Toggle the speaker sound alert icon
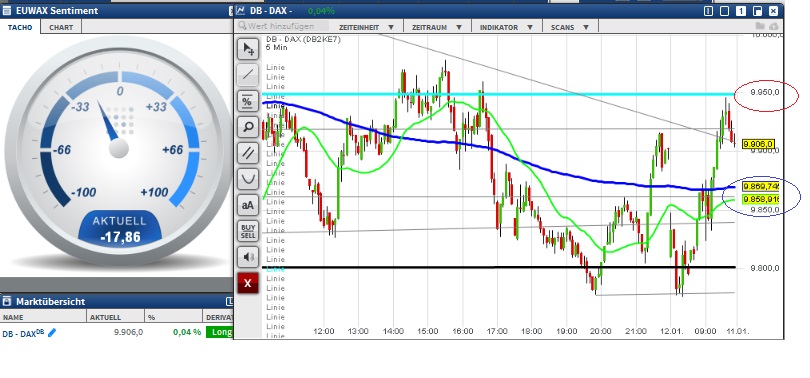Screen dimensions: 810x378 [248, 257]
